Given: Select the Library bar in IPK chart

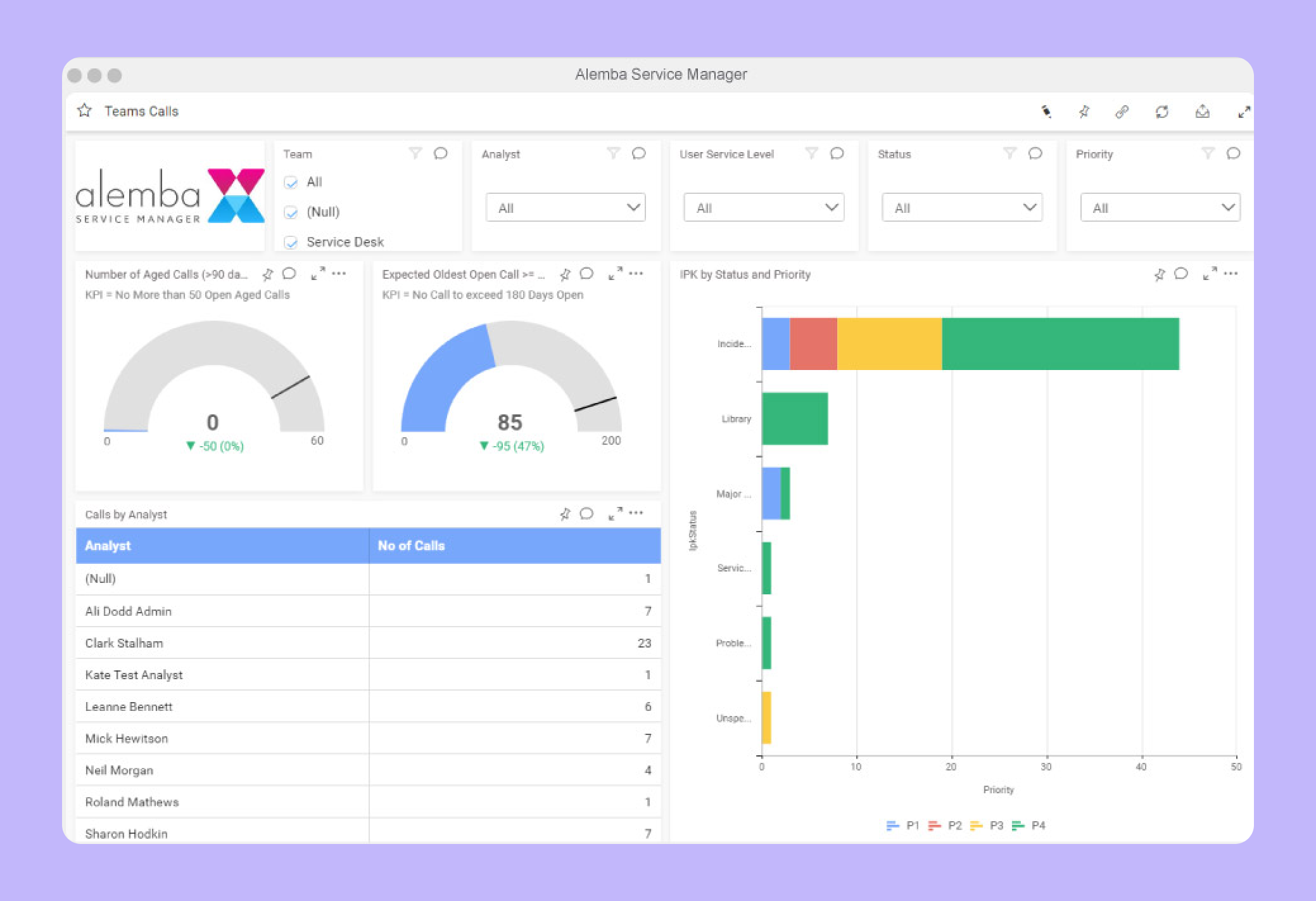Looking at the screenshot, I should 795,419.
